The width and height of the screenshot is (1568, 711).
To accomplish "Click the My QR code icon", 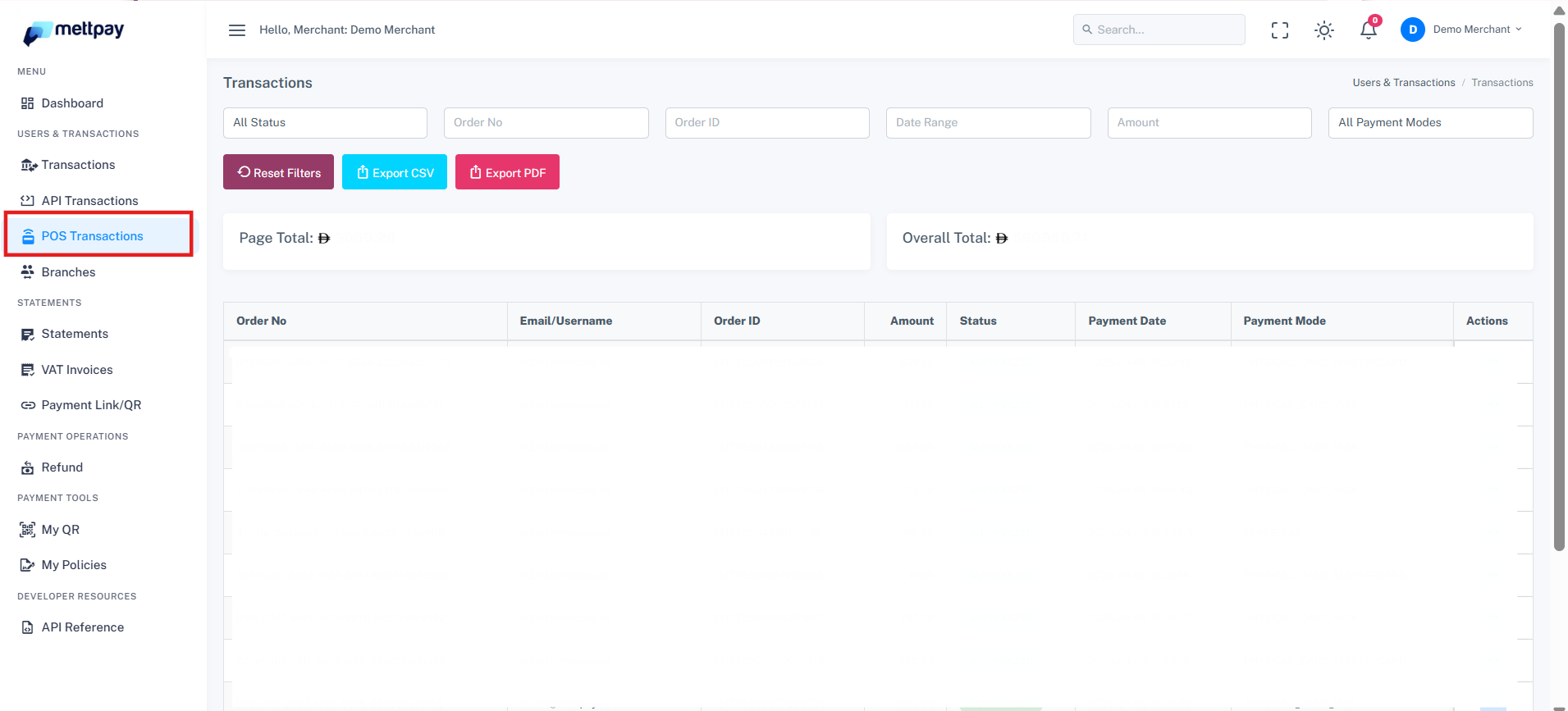I will click(28, 530).
